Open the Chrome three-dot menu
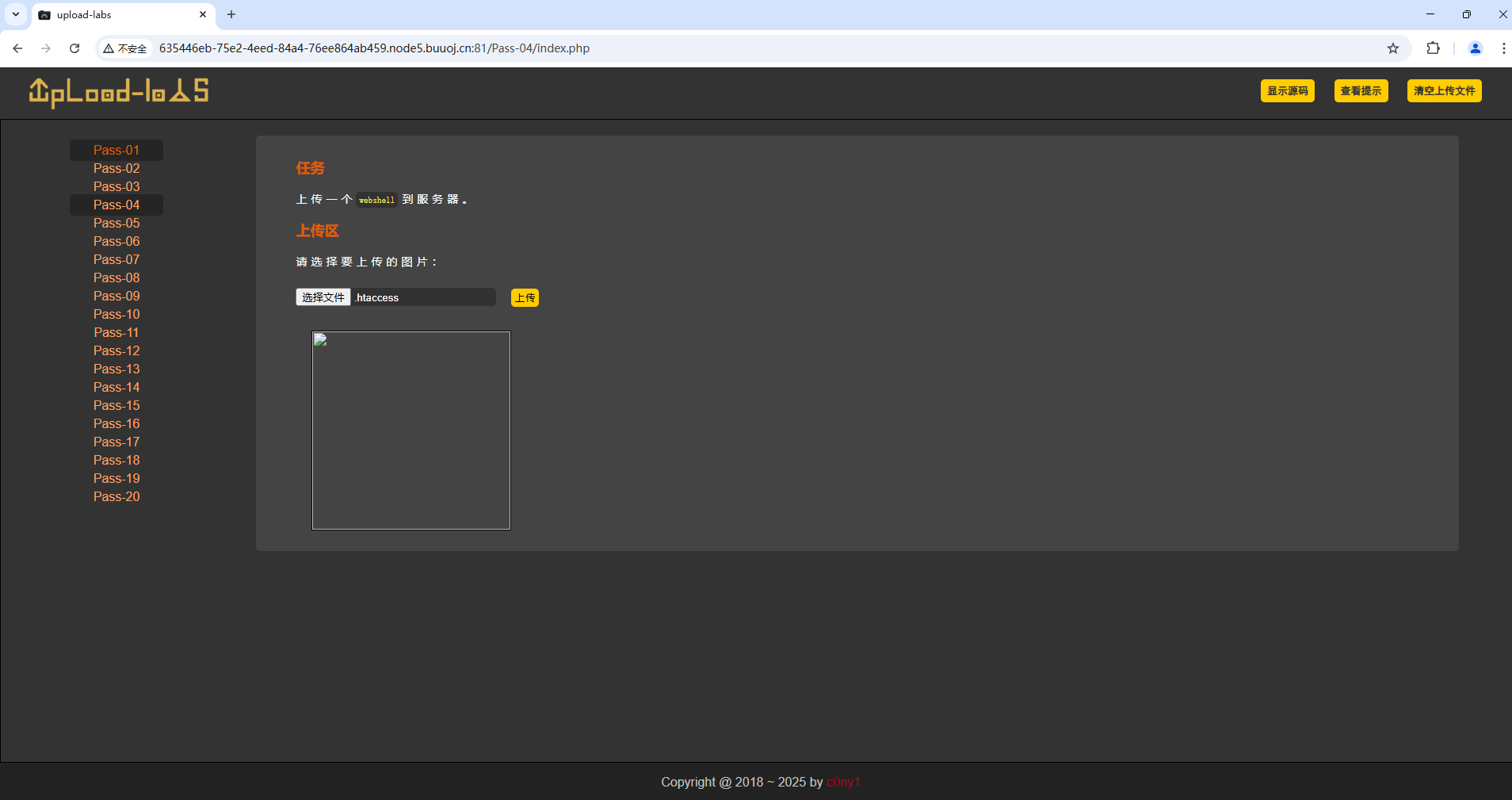Screen dimensions: 1512x800 (1503, 48)
